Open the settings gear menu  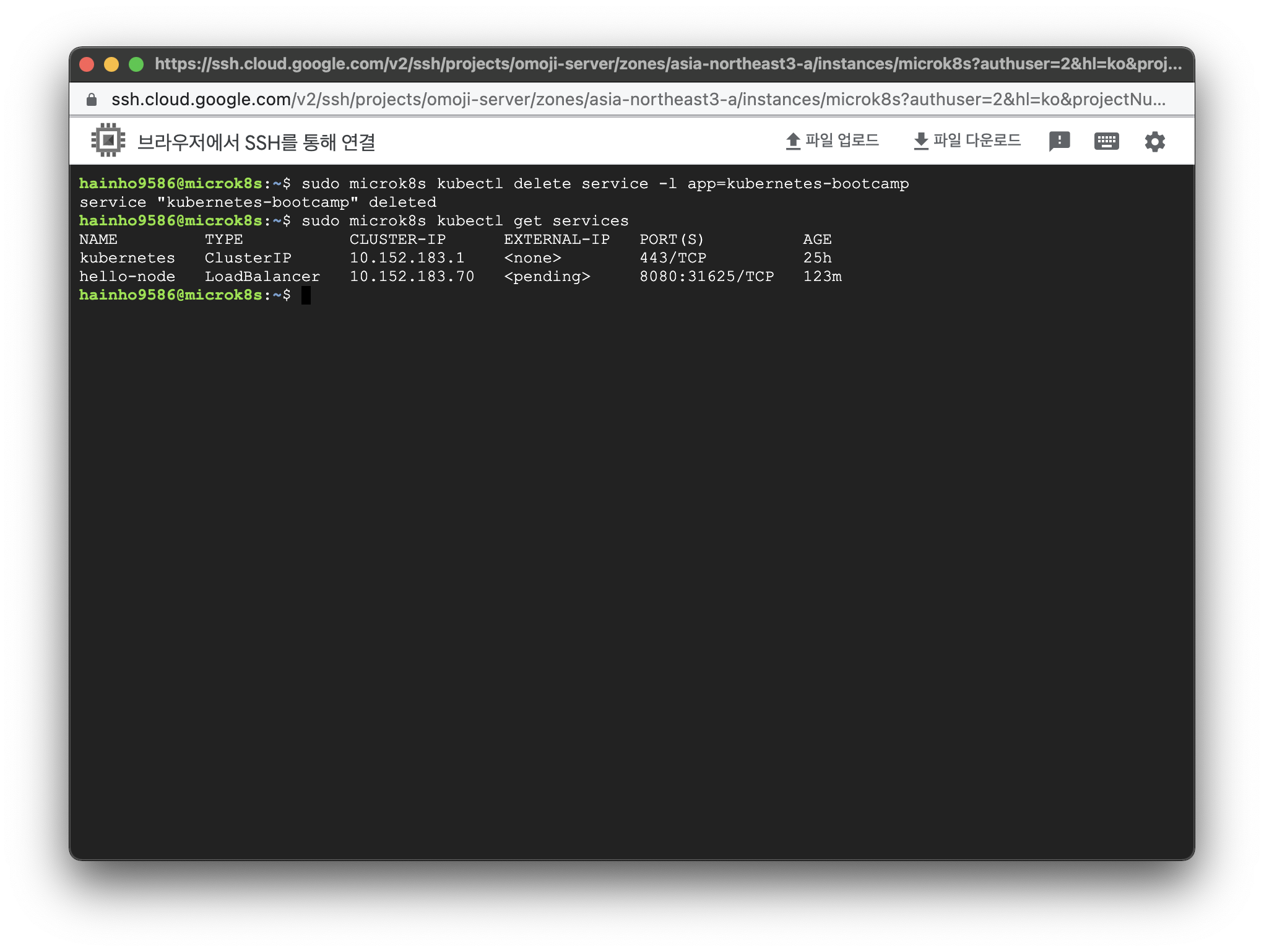(x=1154, y=142)
